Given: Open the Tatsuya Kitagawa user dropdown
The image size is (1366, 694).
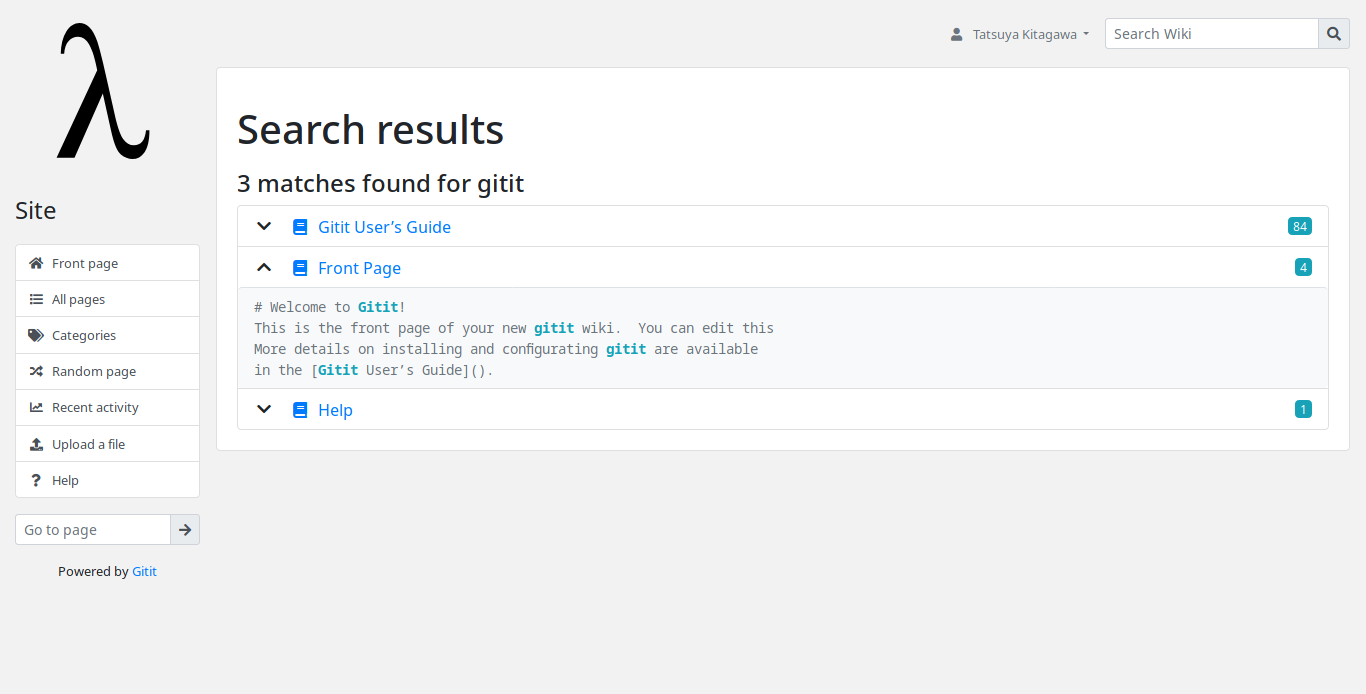Looking at the screenshot, I should coord(1019,34).
